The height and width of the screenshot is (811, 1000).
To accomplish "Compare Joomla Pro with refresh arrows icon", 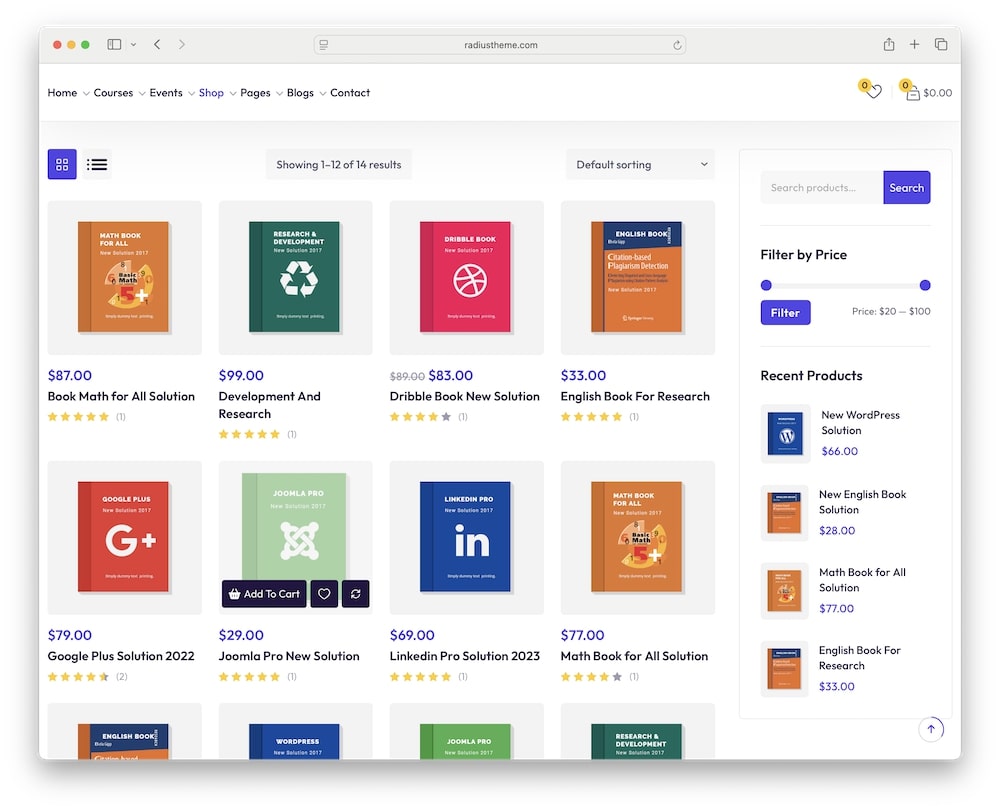I will (x=356, y=594).
